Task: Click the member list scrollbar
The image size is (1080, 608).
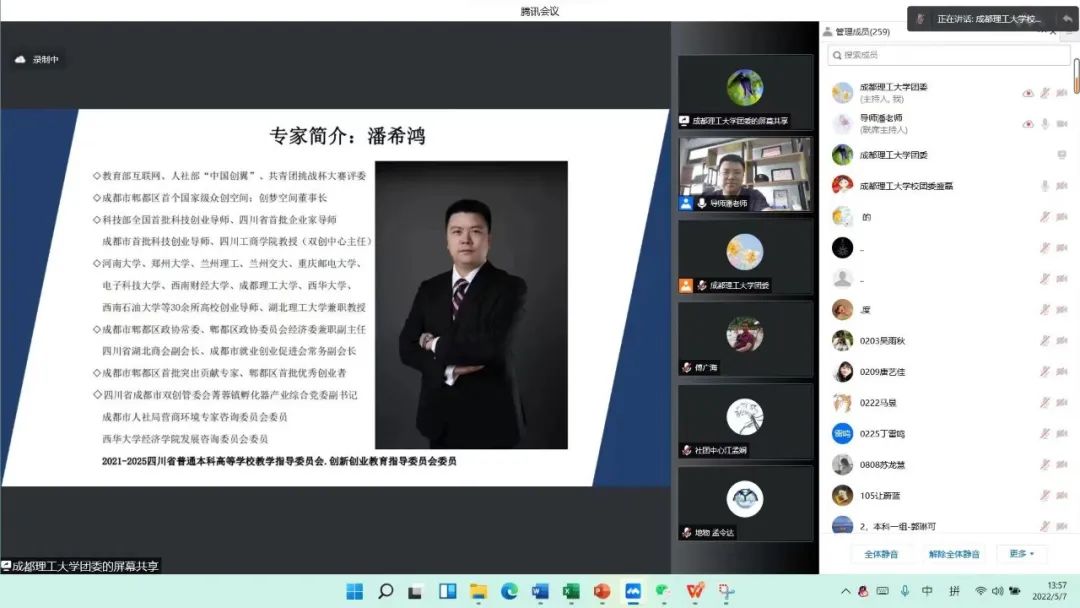Action: click(1076, 76)
